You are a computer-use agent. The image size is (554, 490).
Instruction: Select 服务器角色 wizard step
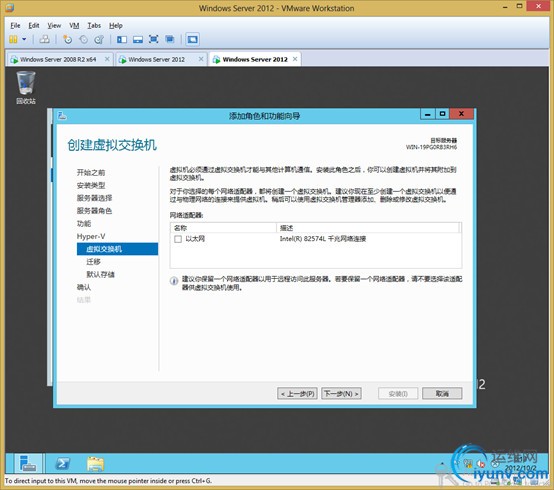click(x=94, y=211)
